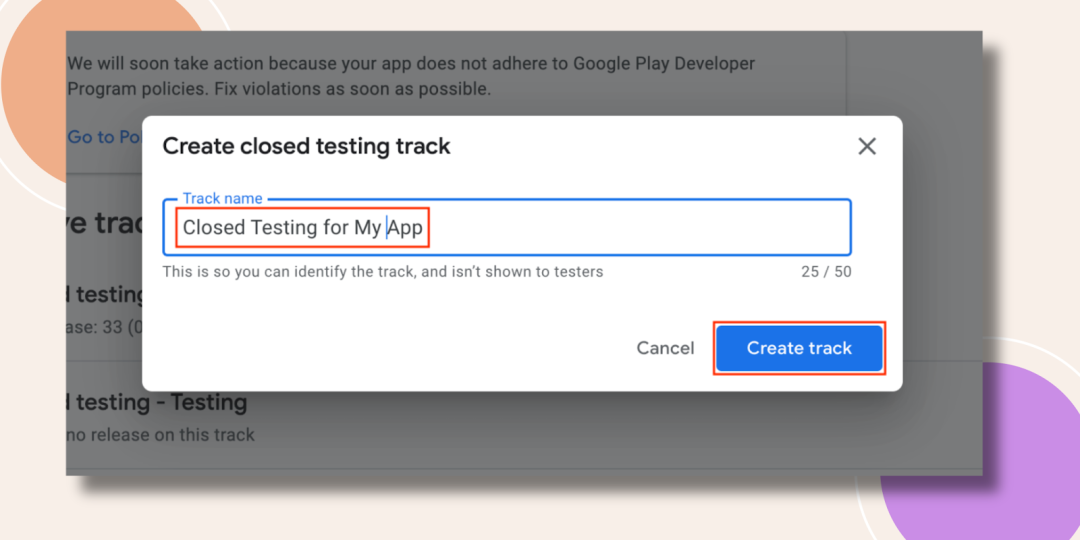Focus the Track name input field

[x=507, y=227]
